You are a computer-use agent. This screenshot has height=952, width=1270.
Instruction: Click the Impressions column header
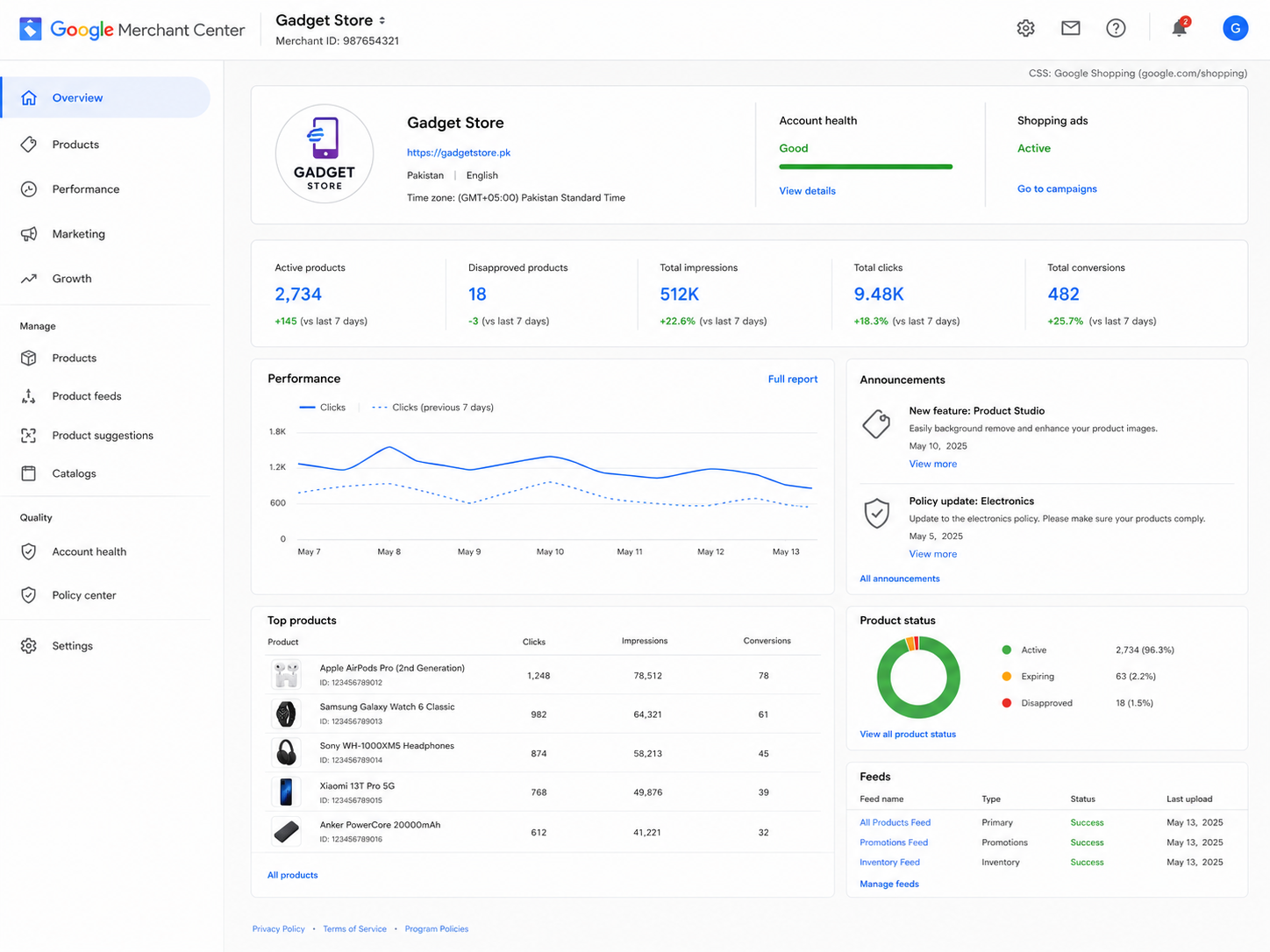click(x=645, y=642)
